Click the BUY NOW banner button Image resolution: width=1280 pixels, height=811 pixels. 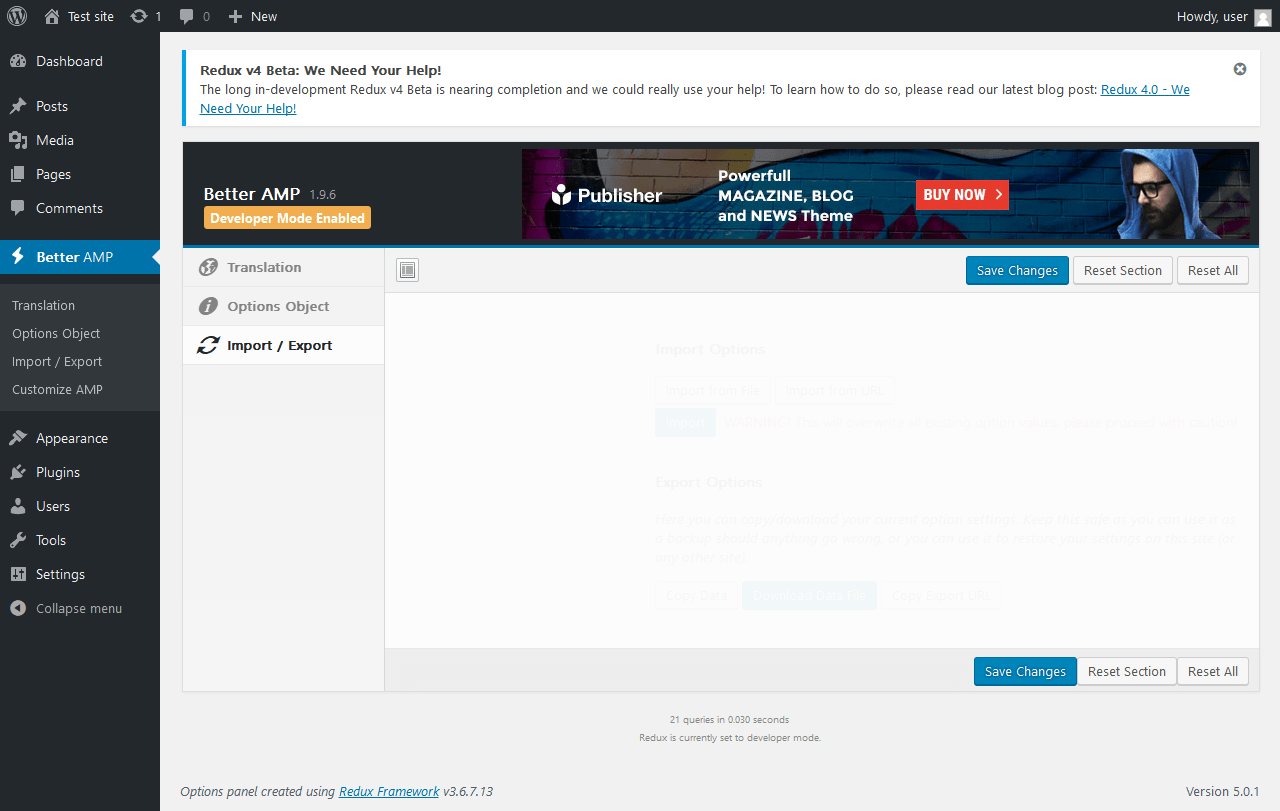[962, 195]
